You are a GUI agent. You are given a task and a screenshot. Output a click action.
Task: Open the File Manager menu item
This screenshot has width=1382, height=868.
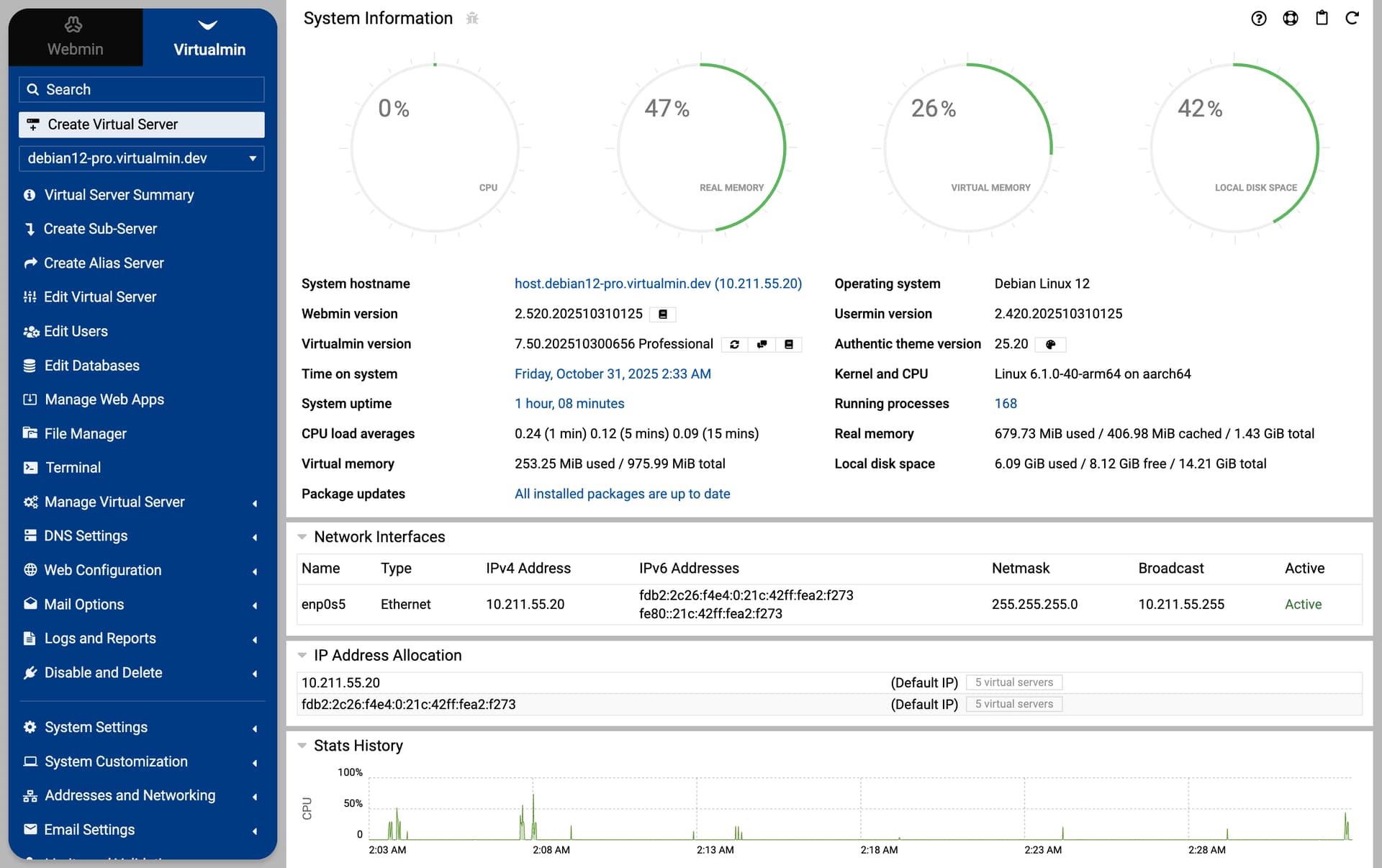point(85,434)
